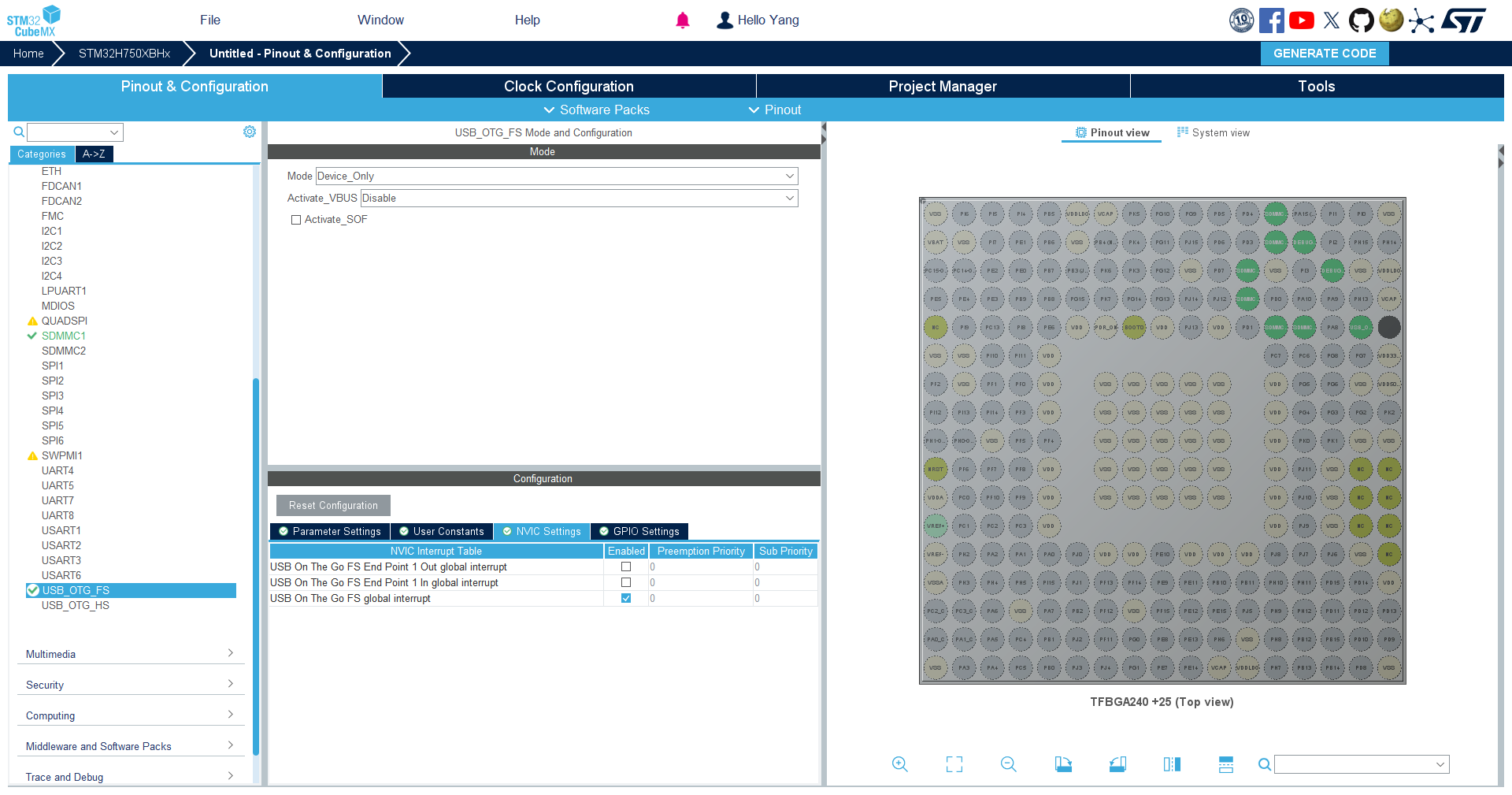Select USB_OTG_HS in the peripheral list
This screenshot has height=795, width=1512.
point(76,605)
